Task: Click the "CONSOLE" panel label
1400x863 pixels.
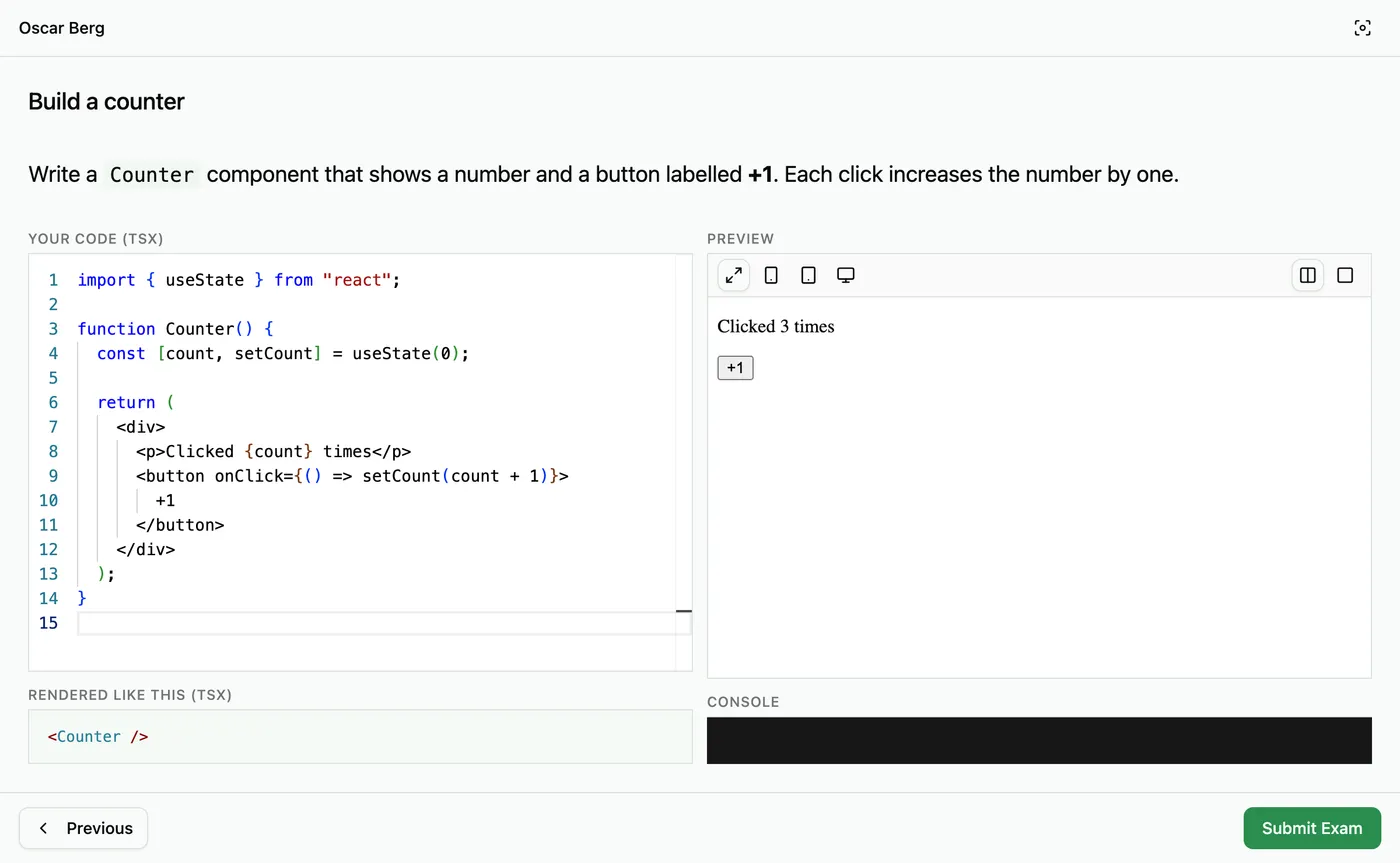Action: point(743,702)
